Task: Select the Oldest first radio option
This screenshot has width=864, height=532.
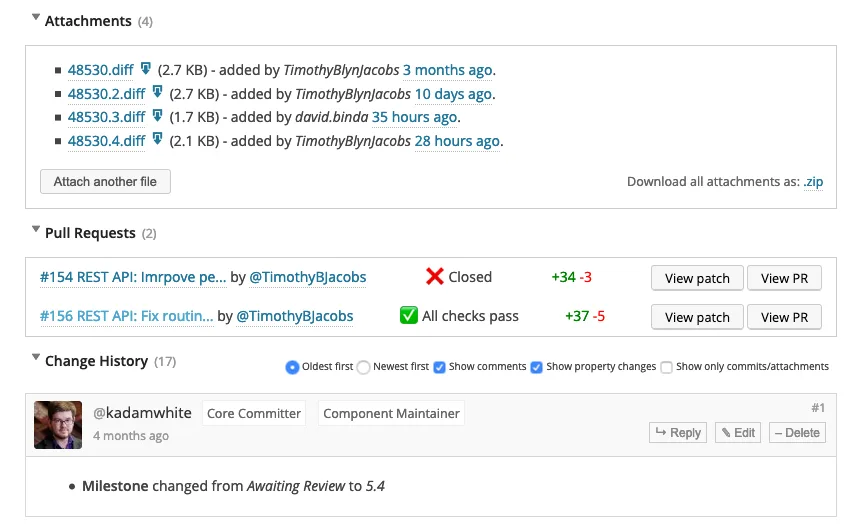Action: [x=292, y=367]
